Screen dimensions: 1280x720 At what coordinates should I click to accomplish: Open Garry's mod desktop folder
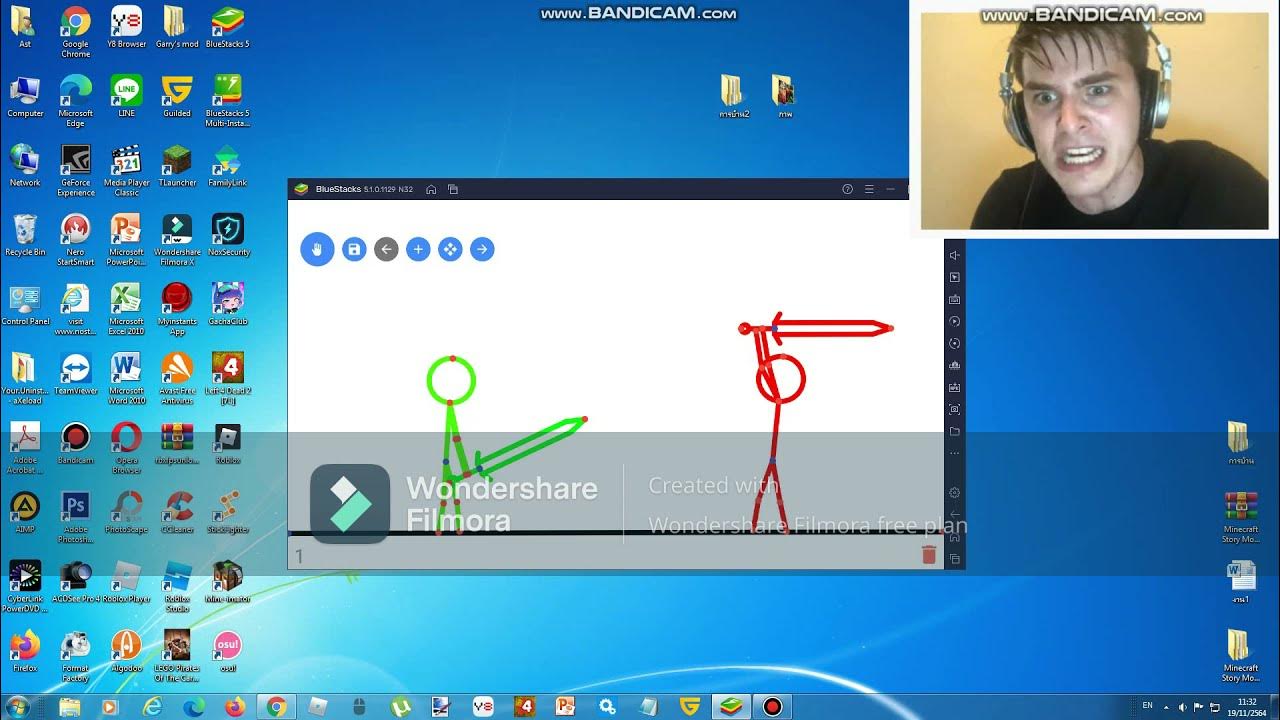point(177,27)
